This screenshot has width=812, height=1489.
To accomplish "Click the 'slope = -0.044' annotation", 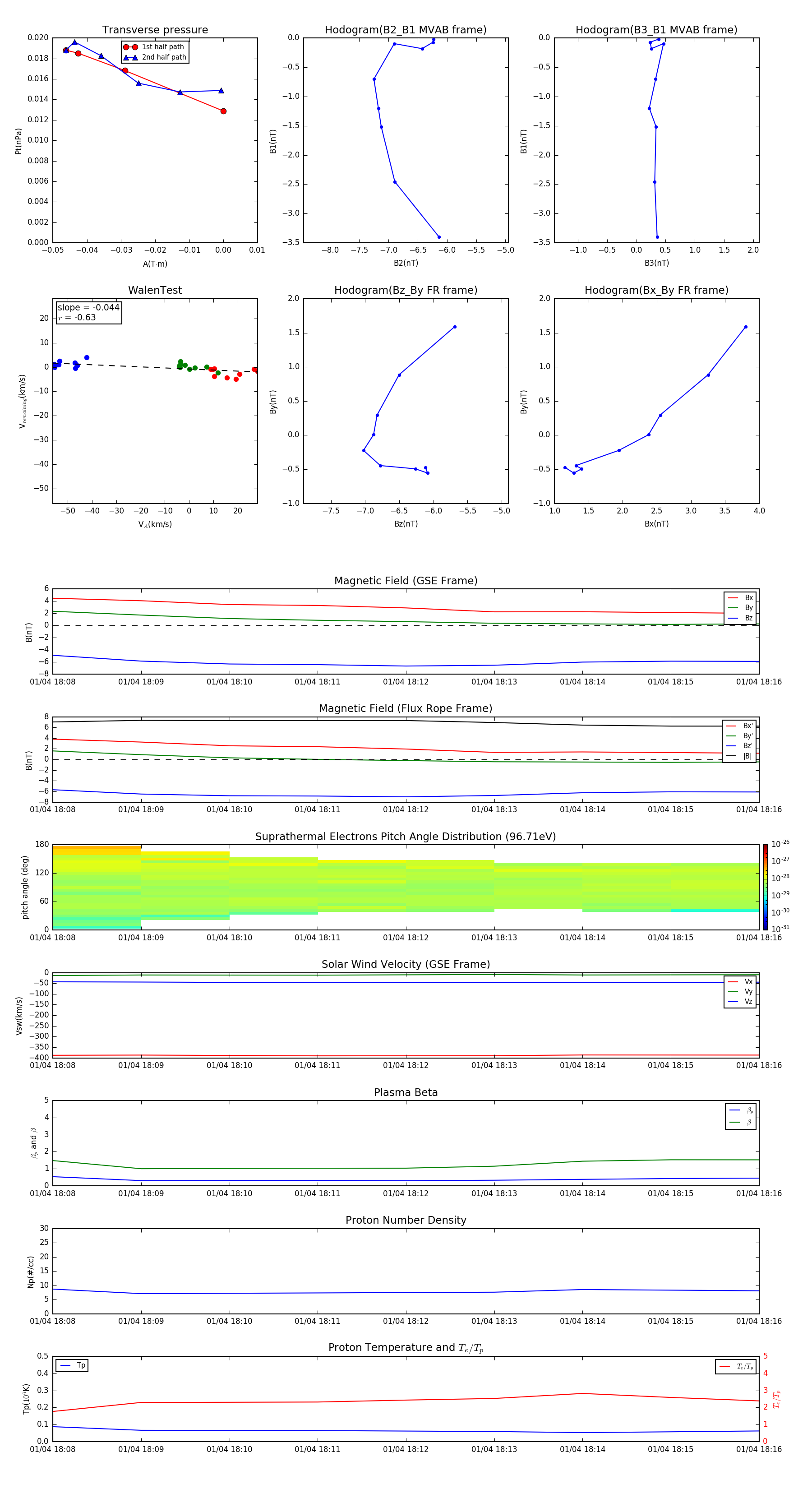I will point(88,308).
